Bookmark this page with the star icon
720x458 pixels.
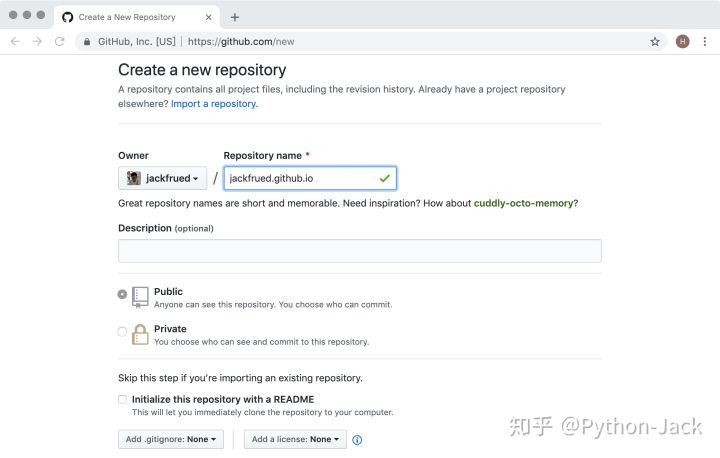coord(655,42)
